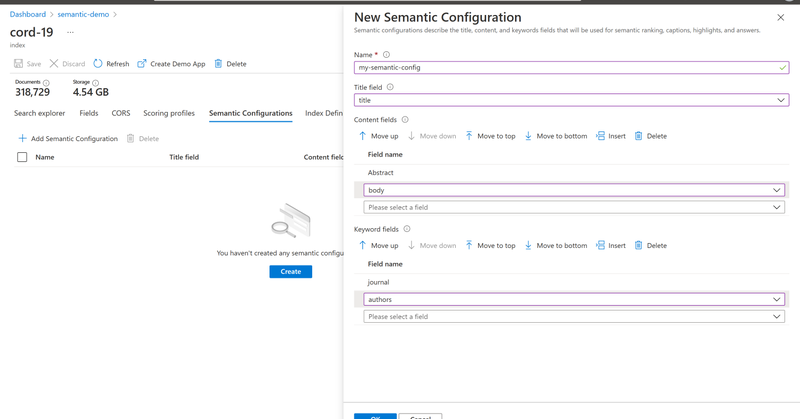Screen dimensions: 800x419
Task: Click the Delete index trash icon
Action: 218,64
